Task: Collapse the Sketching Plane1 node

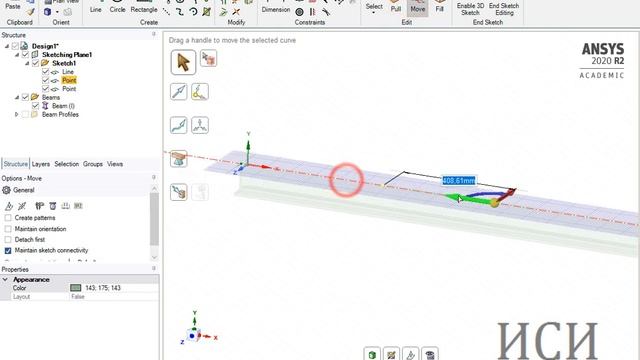Action: point(17,55)
